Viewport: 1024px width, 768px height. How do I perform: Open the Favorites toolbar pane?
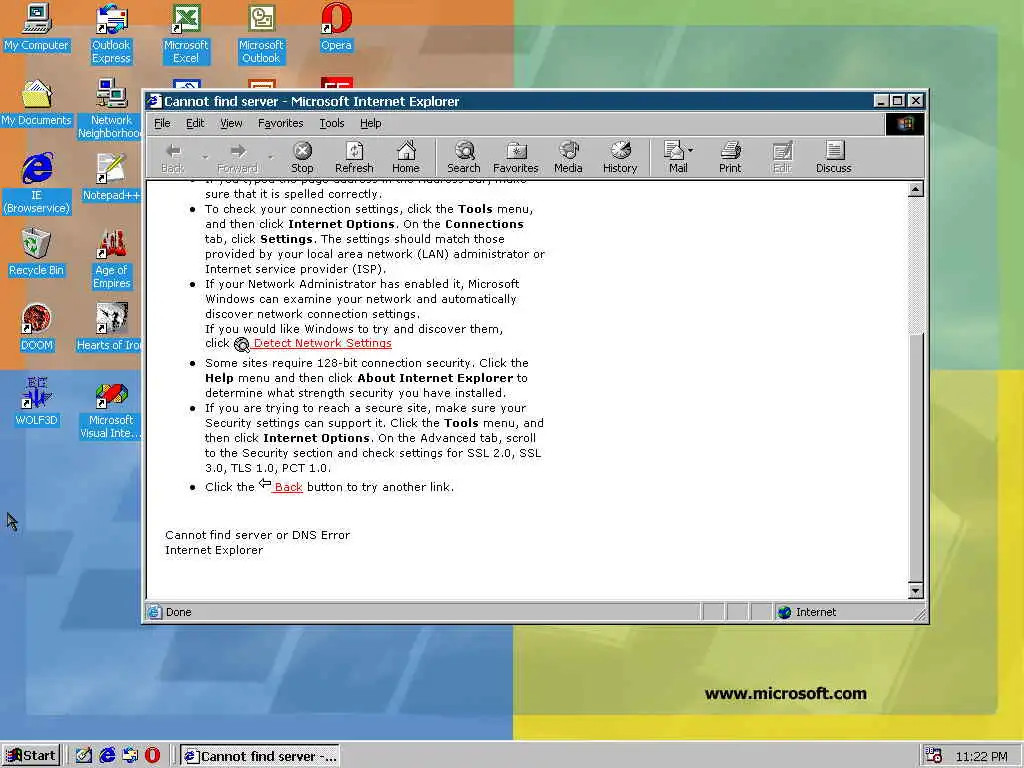pyautogui.click(x=516, y=157)
